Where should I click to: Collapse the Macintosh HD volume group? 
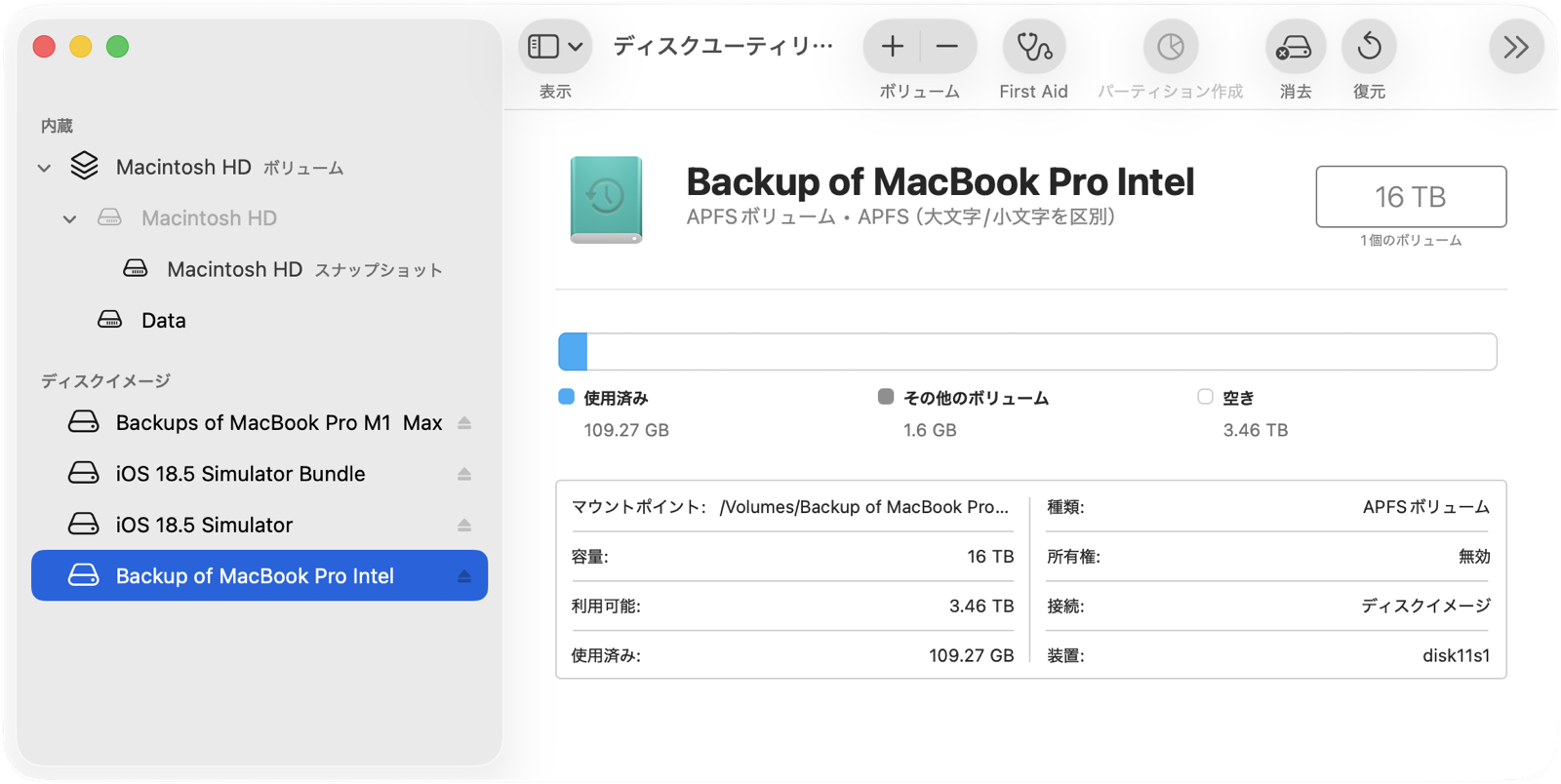pyautogui.click(x=44, y=168)
